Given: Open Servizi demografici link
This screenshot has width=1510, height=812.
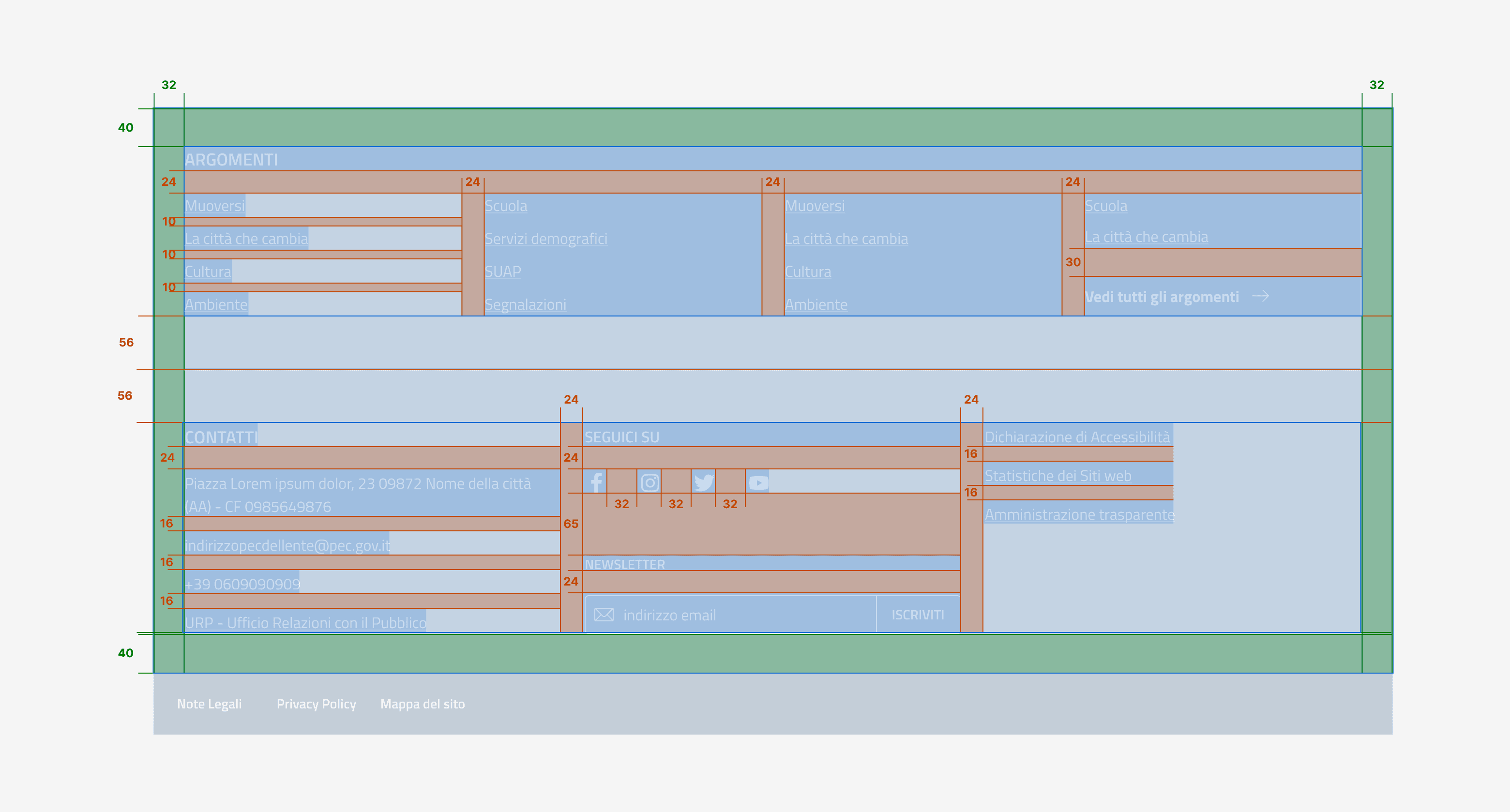Looking at the screenshot, I should (546, 239).
